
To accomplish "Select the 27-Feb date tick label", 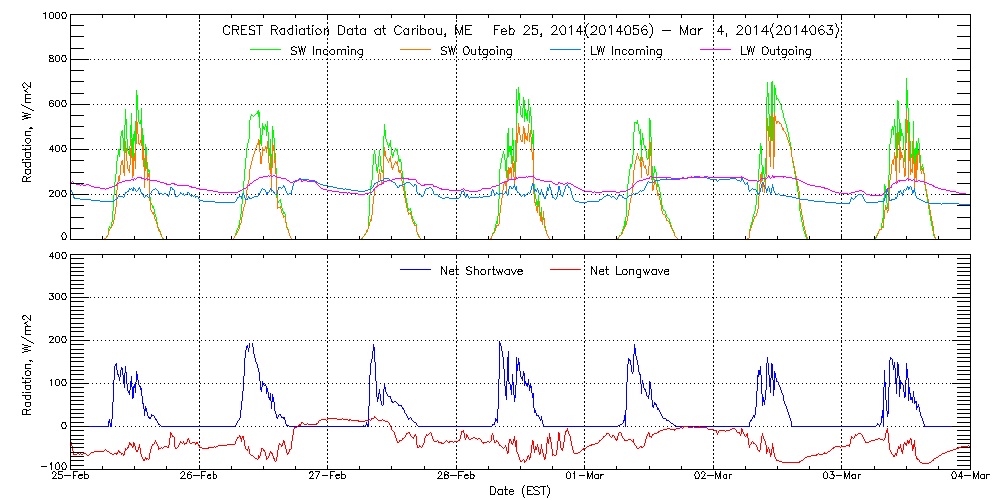I will tap(328, 476).
